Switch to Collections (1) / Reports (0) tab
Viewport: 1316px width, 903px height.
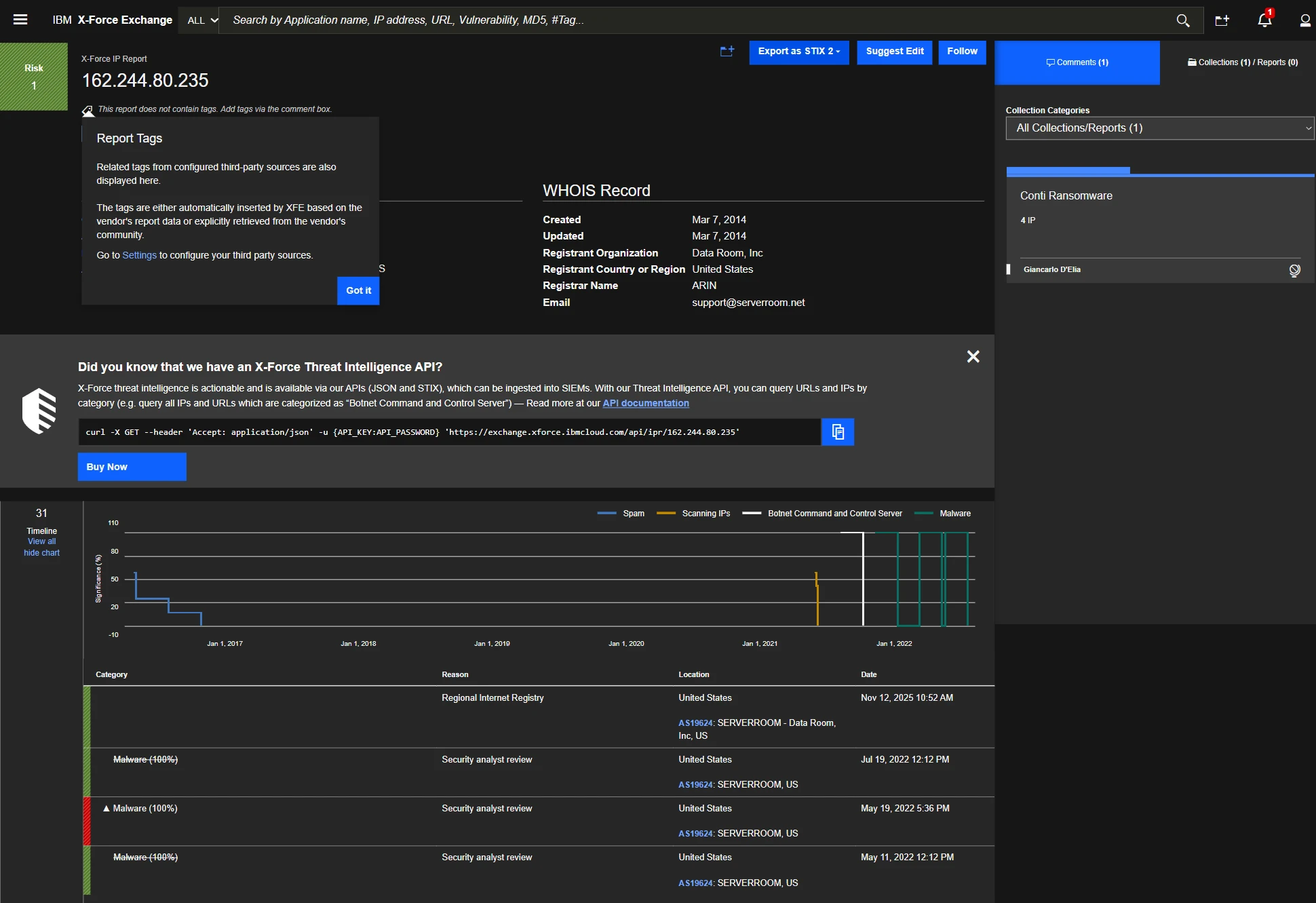coord(1242,62)
